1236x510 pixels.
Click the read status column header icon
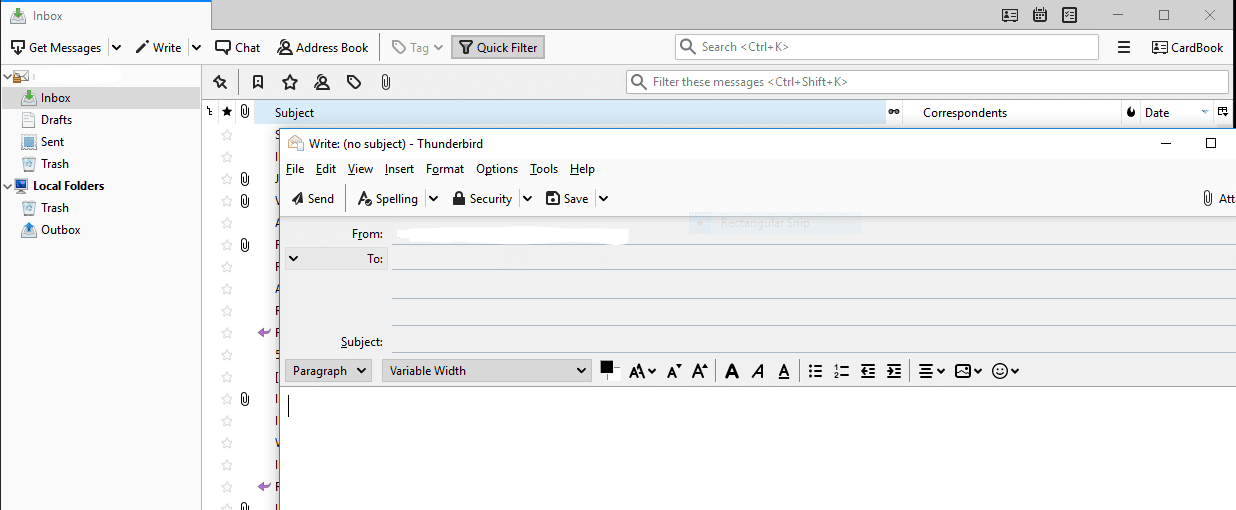[x=894, y=113]
